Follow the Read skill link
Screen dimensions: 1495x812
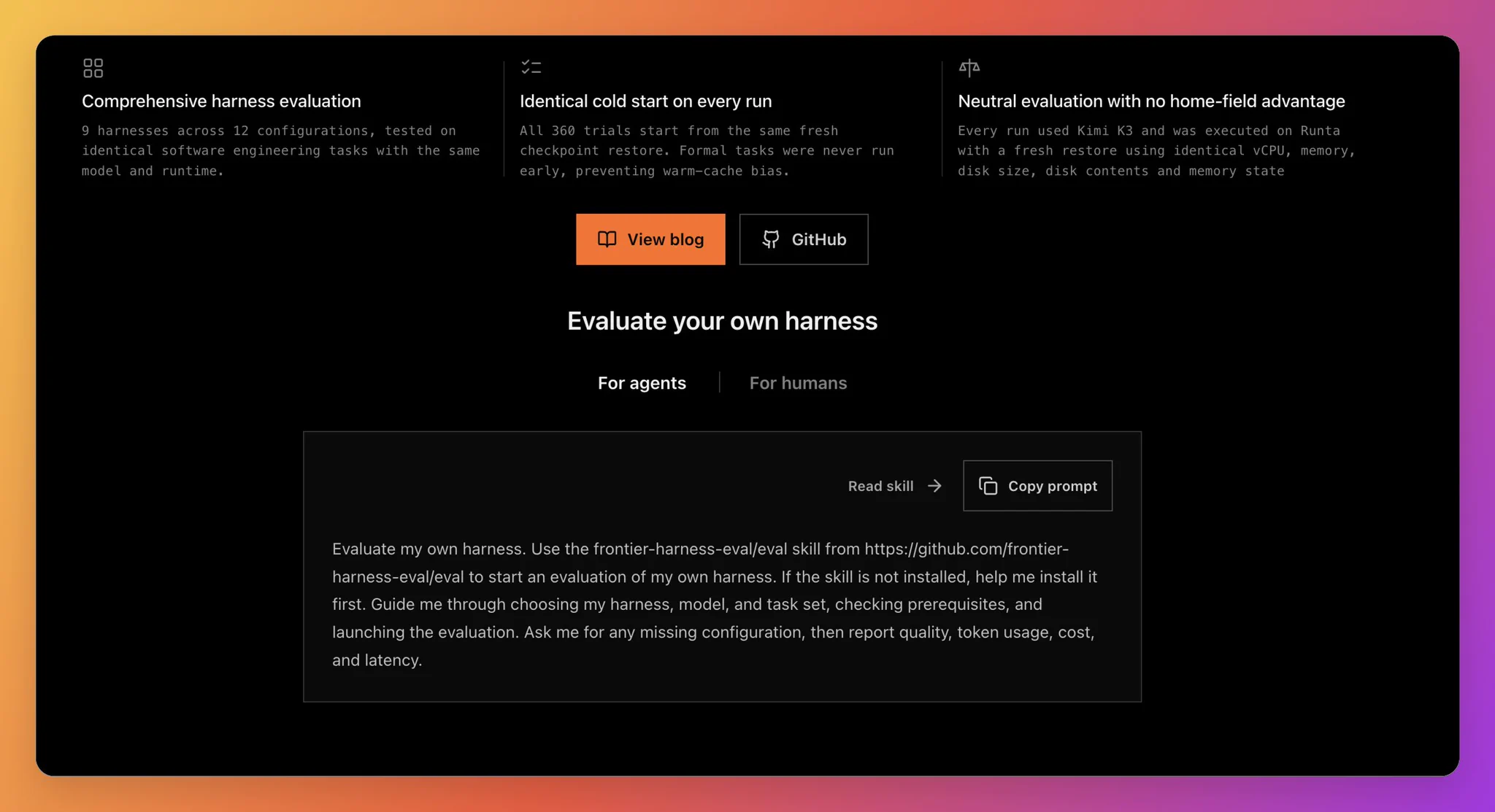point(895,486)
